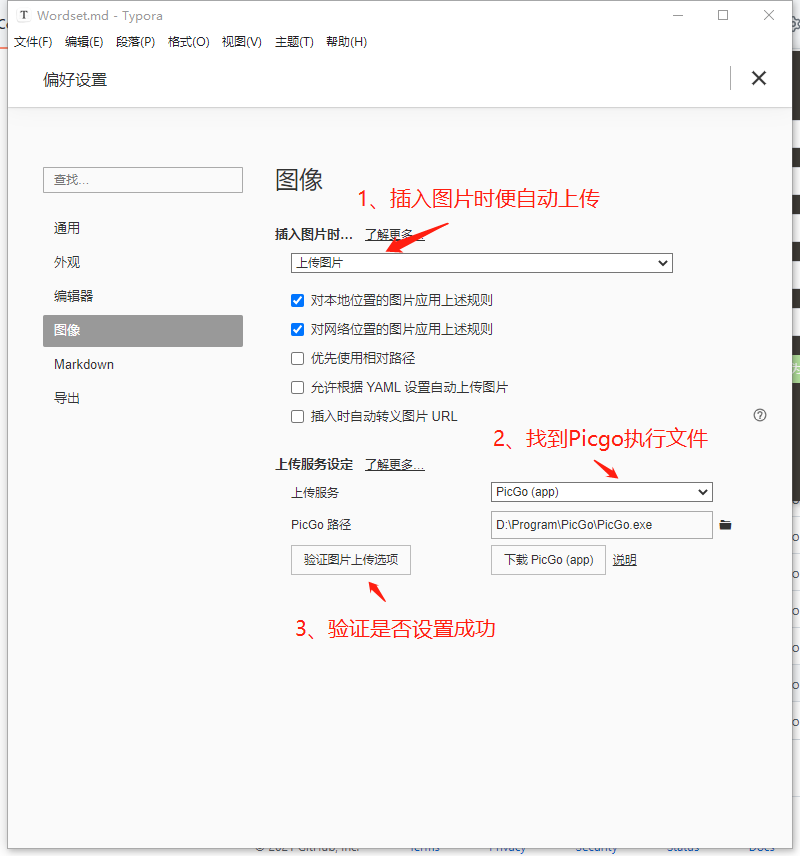This screenshot has width=800, height=856.
Task: Select 导出 settings category
Action: [x=143, y=398]
